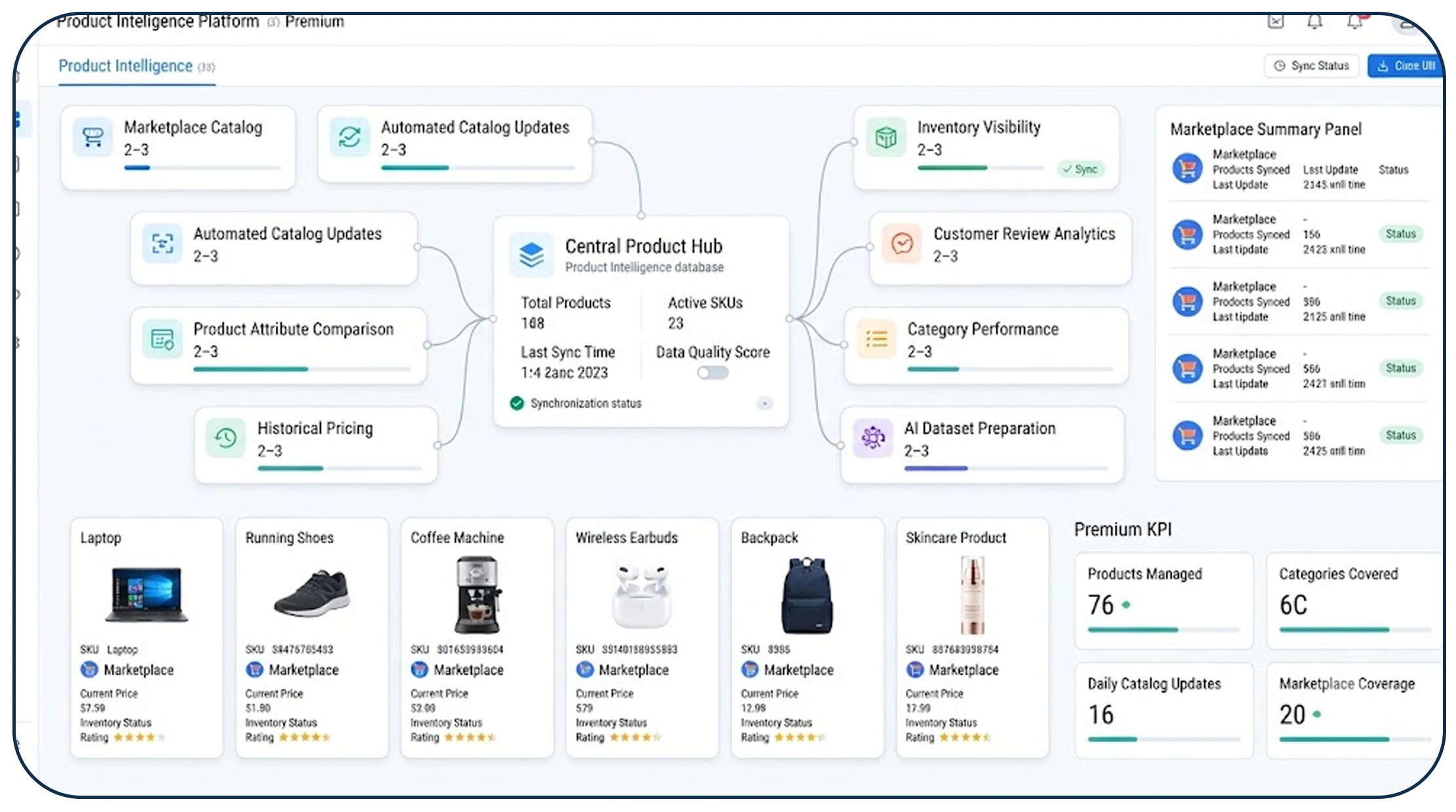
Task: Click Marketplace icon on Laptop card
Action: (88, 670)
